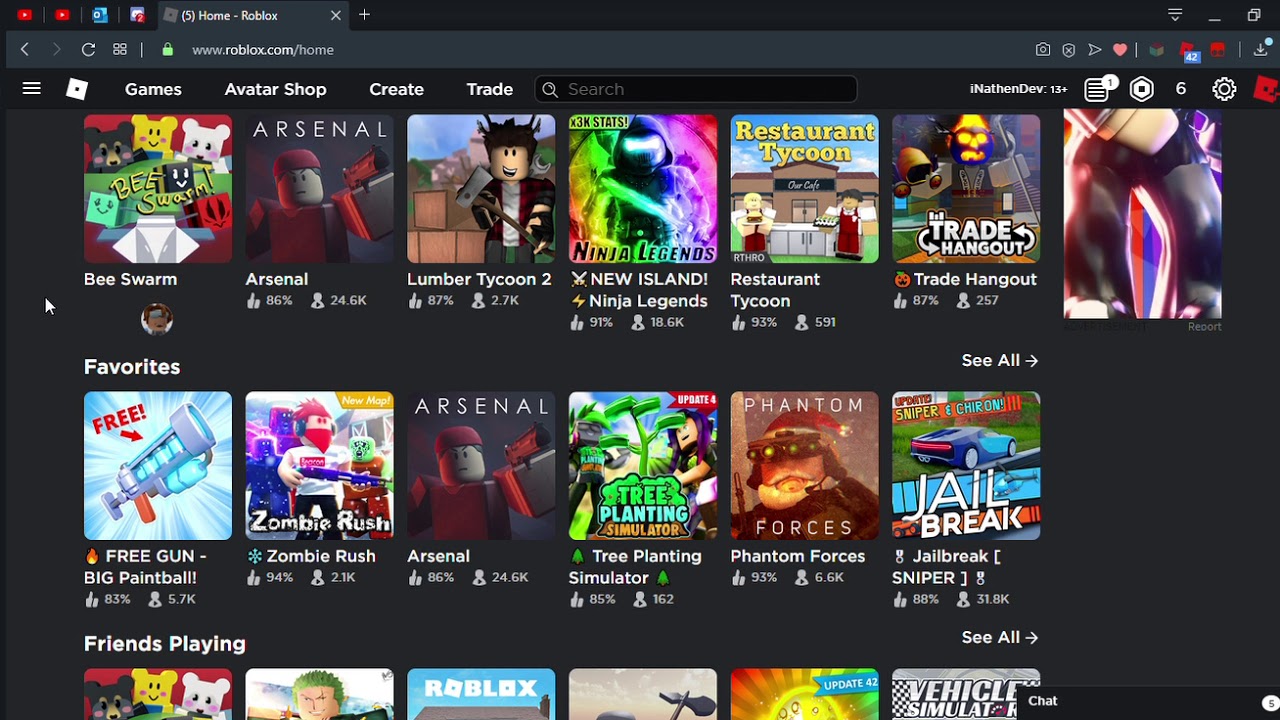This screenshot has height=720, width=1280.
Task: Close the Home - Roblox tab
Action: click(336, 15)
